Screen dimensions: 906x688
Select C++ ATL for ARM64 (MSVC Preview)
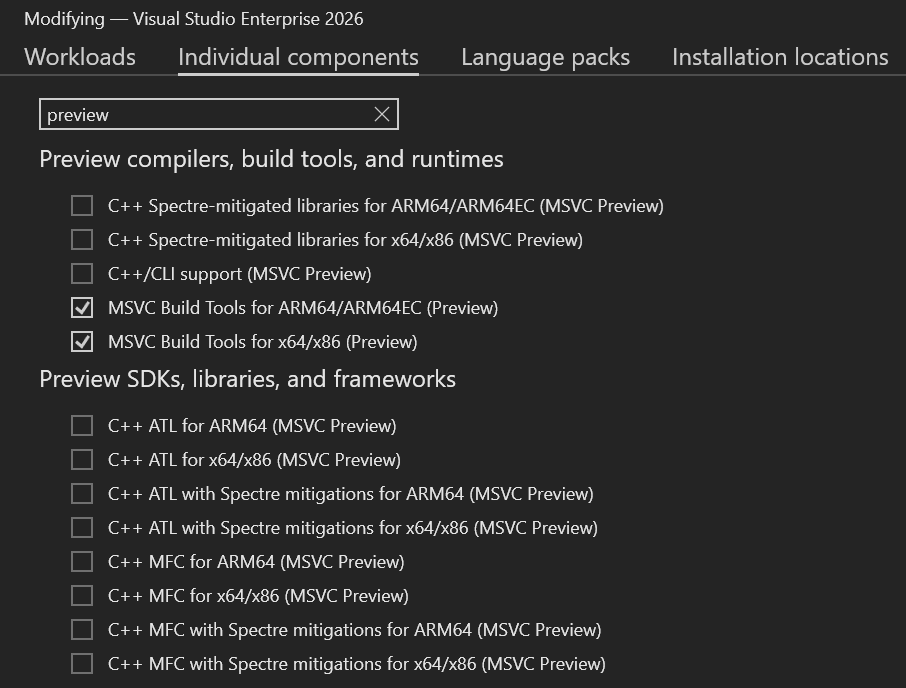pos(81,425)
